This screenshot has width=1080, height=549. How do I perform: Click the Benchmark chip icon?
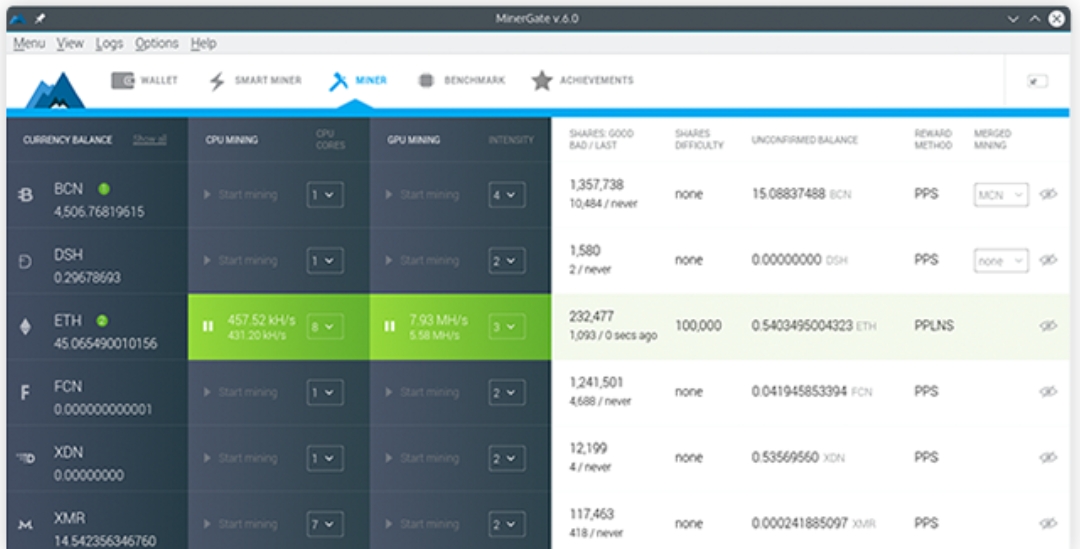coord(426,81)
